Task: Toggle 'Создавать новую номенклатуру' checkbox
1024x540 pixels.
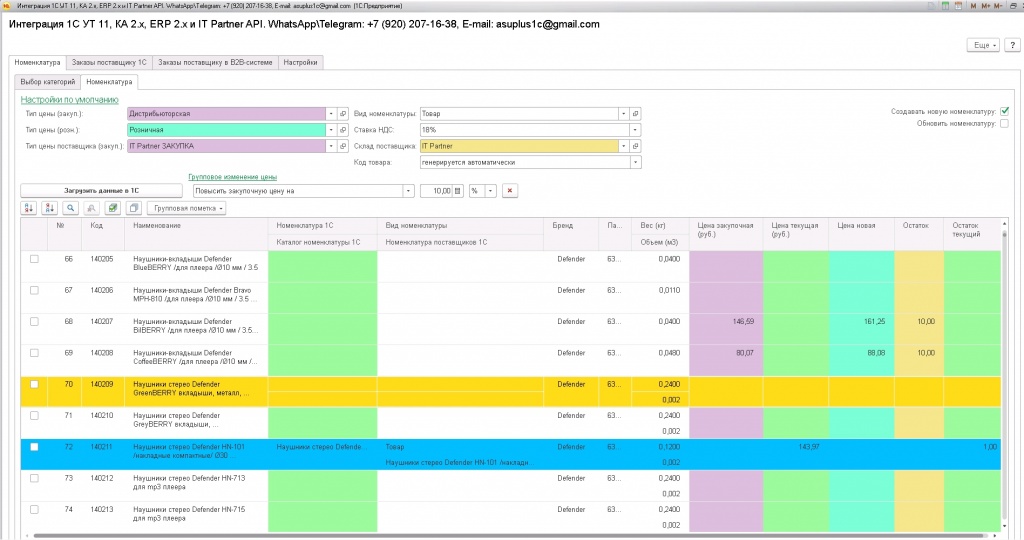Action: point(1004,111)
